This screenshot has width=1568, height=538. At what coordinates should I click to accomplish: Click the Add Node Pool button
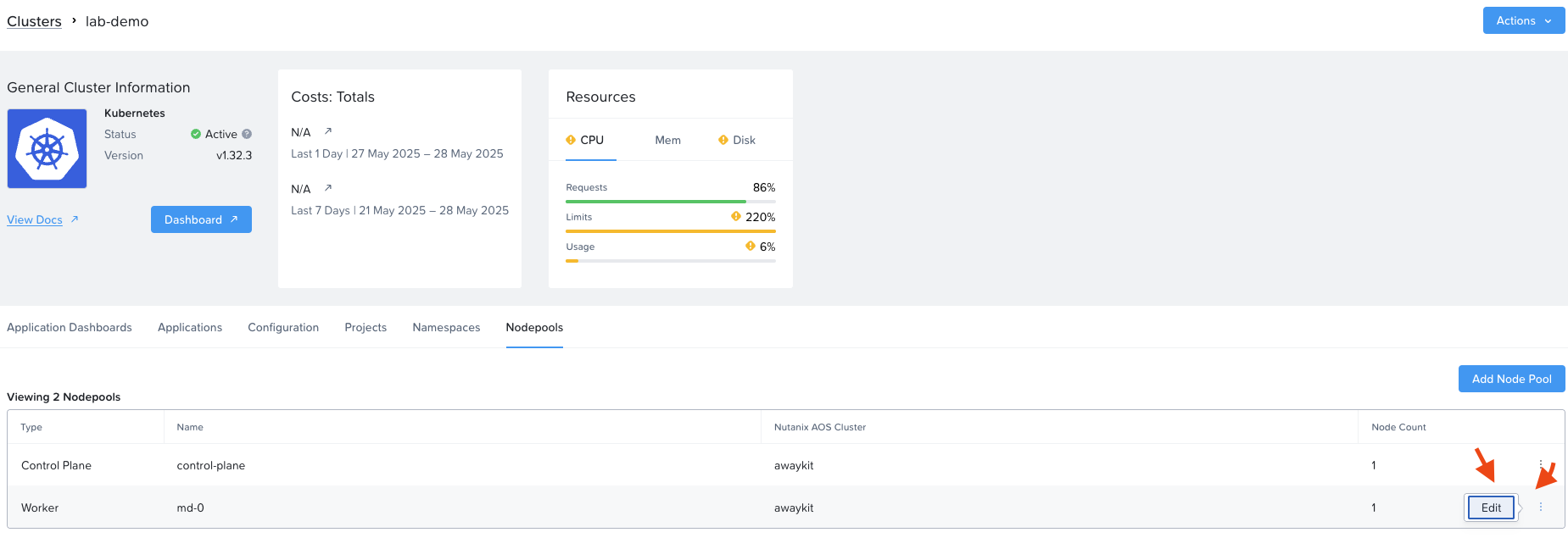(1511, 379)
